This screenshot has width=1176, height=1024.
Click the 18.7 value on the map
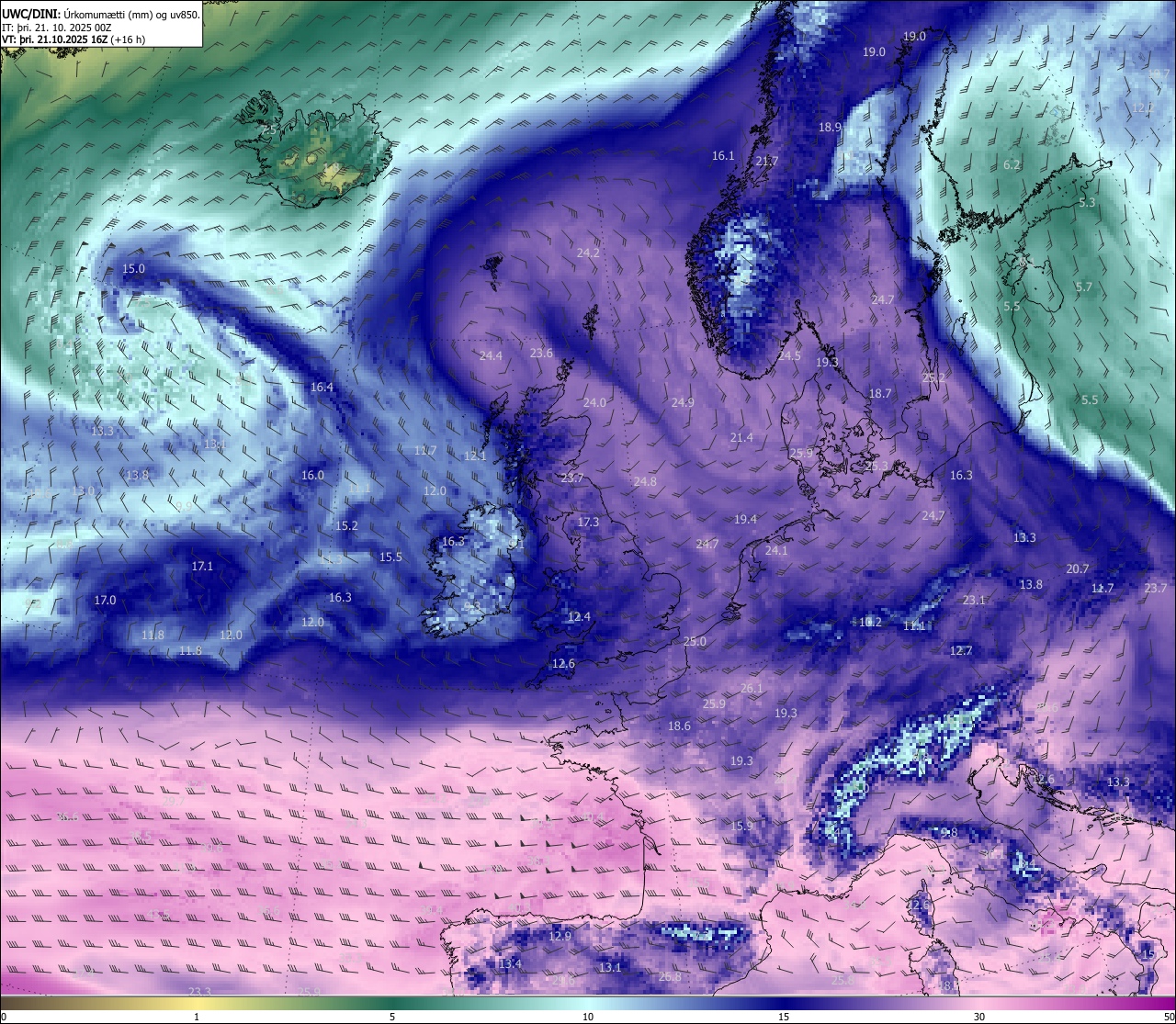pyautogui.click(x=880, y=394)
